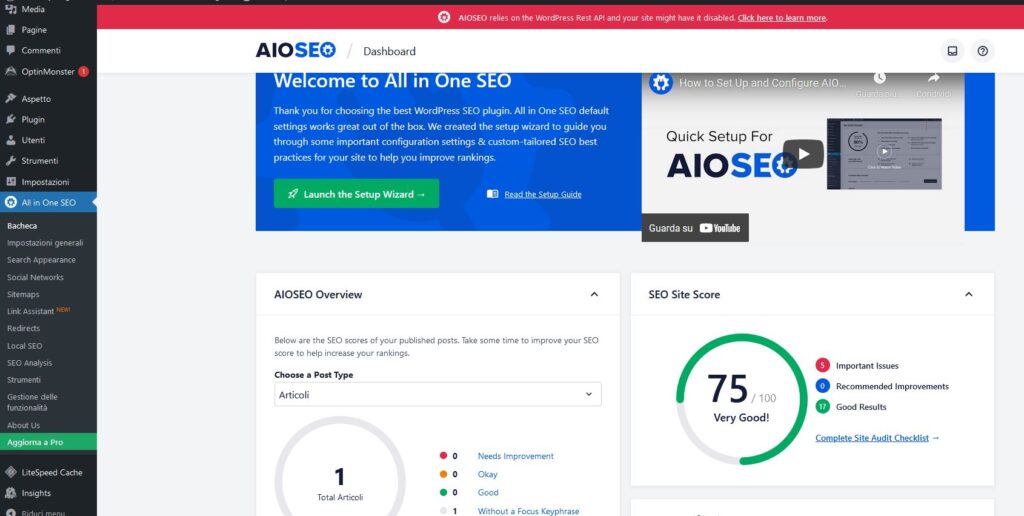
Task: Click Okay score link
Action: 487,474
